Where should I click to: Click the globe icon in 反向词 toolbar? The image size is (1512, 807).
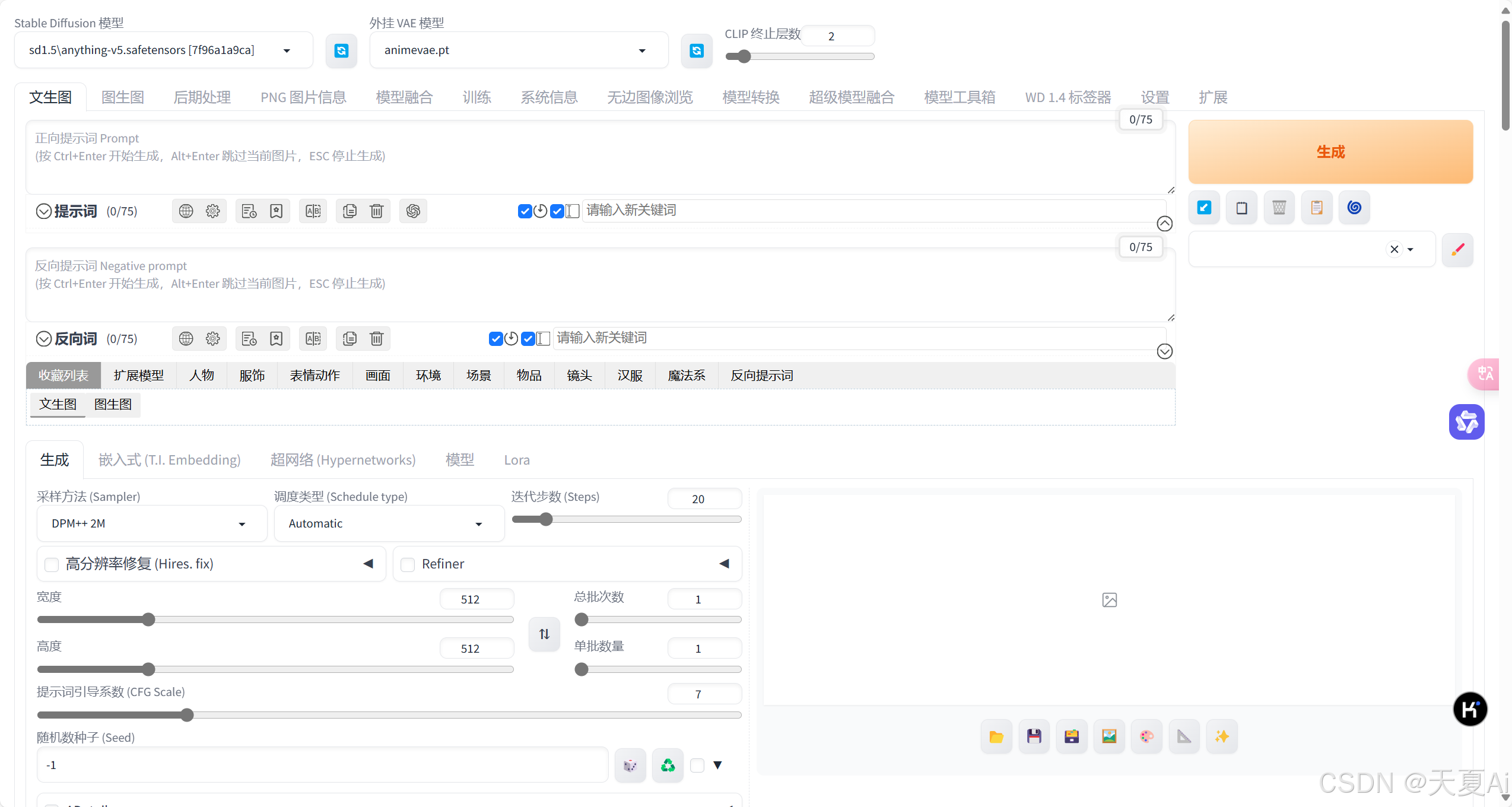[186, 339]
